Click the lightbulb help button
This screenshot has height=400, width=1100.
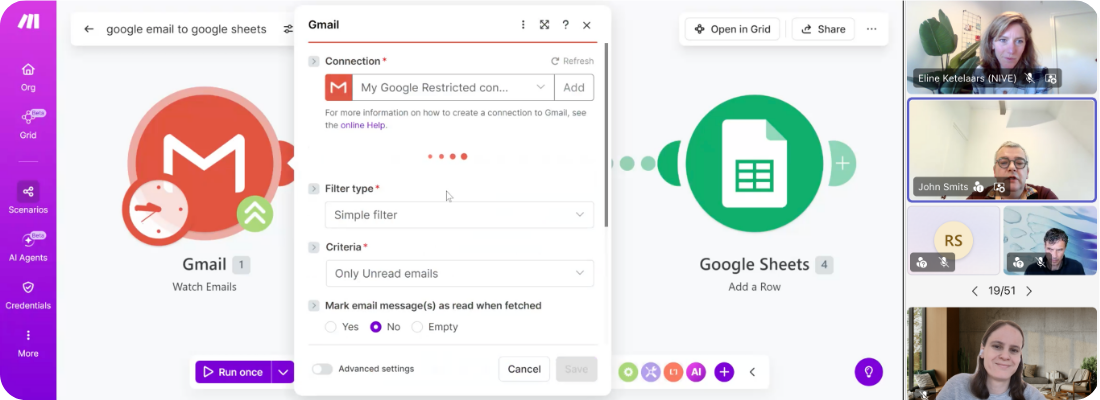[x=868, y=371]
